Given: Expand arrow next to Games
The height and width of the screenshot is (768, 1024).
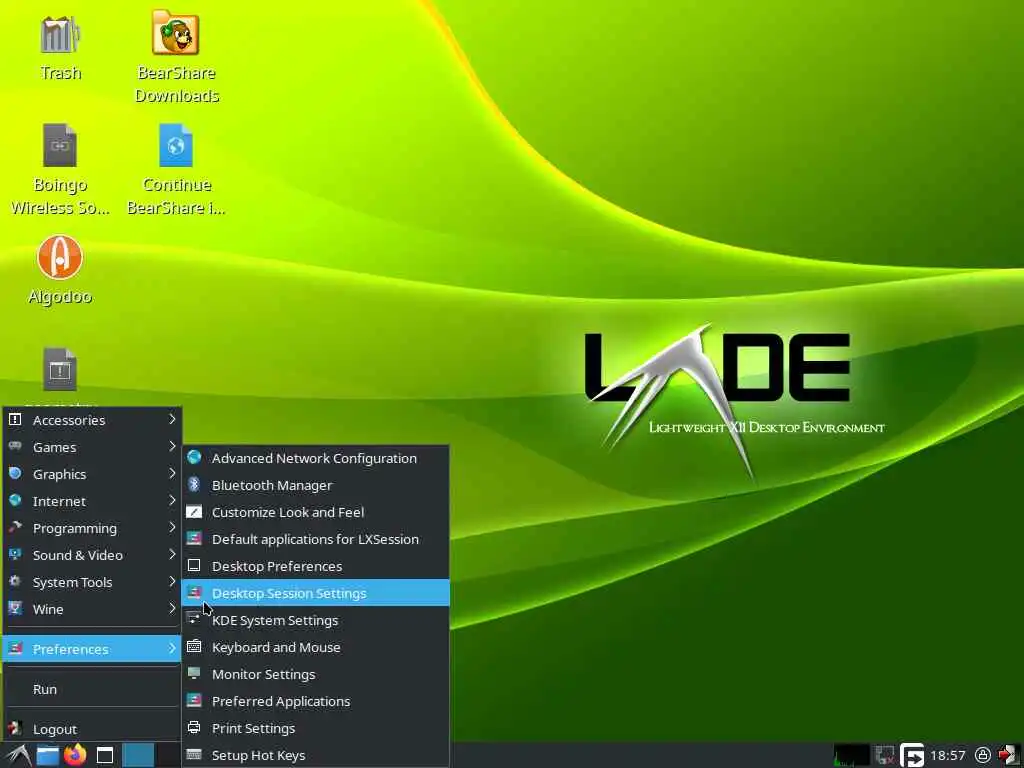Looking at the screenshot, I should tap(172, 447).
